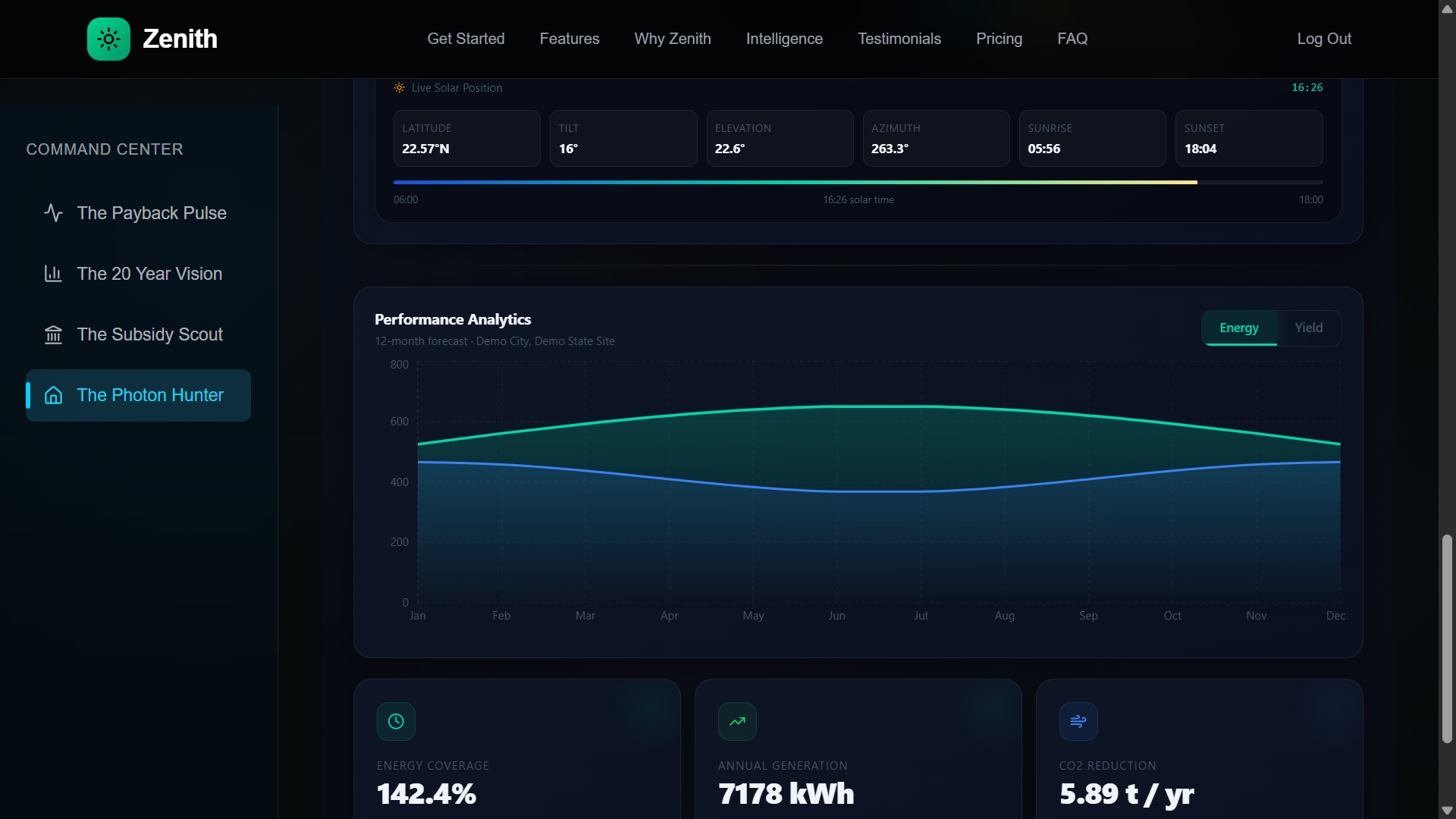Select the Energy chart toggle
The height and width of the screenshot is (819, 1456).
(x=1238, y=328)
